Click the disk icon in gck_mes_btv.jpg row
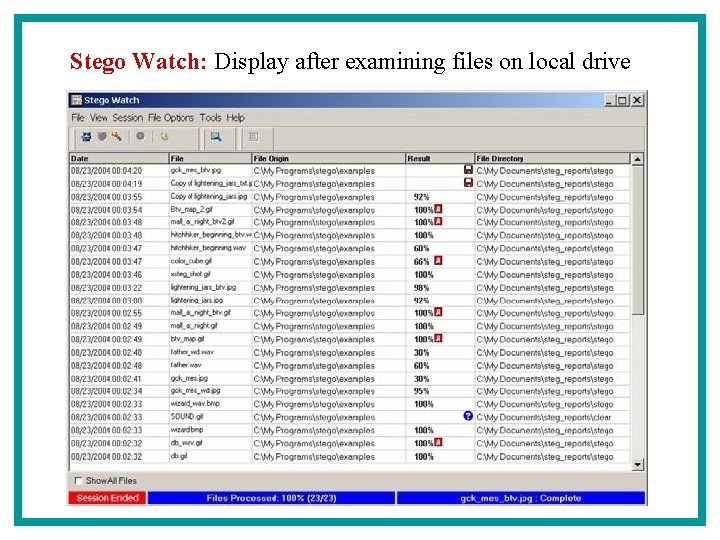 468,170
